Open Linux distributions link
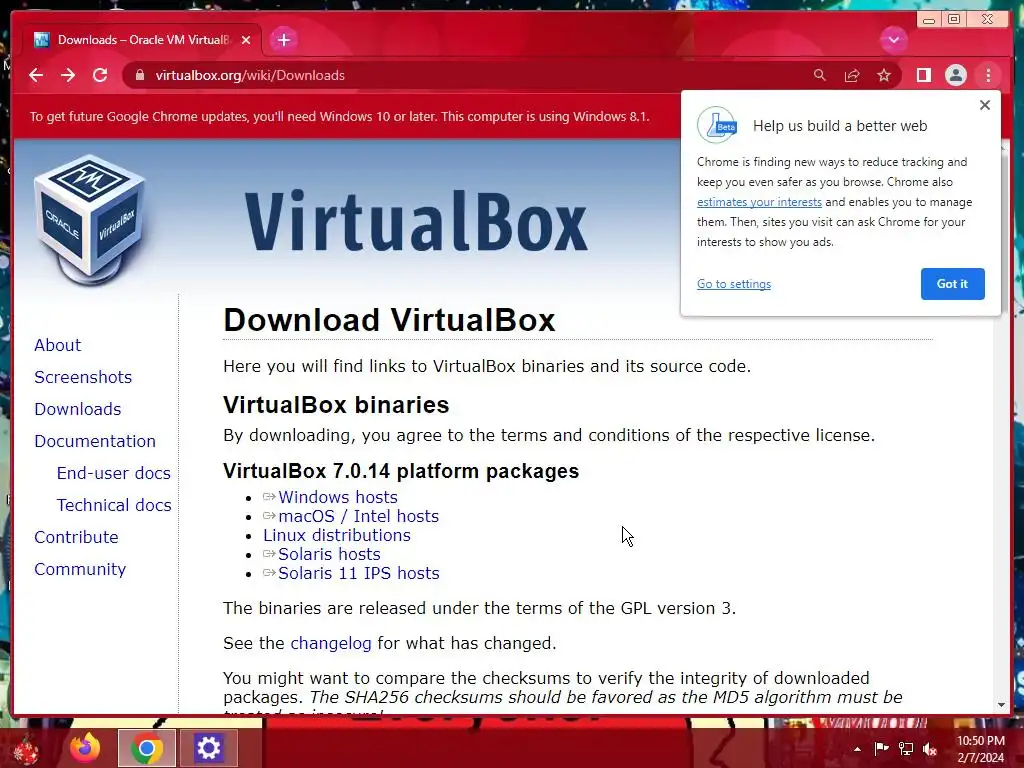The image size is (1024, 768). click(x=336, y=535)
